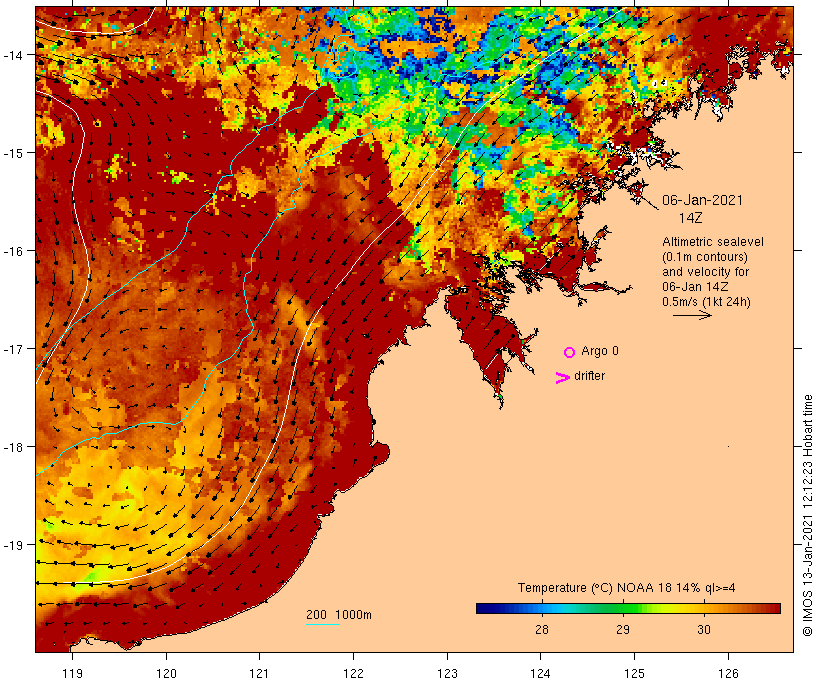
Task: Click the 119 longitude axis label
Action: 72,673
